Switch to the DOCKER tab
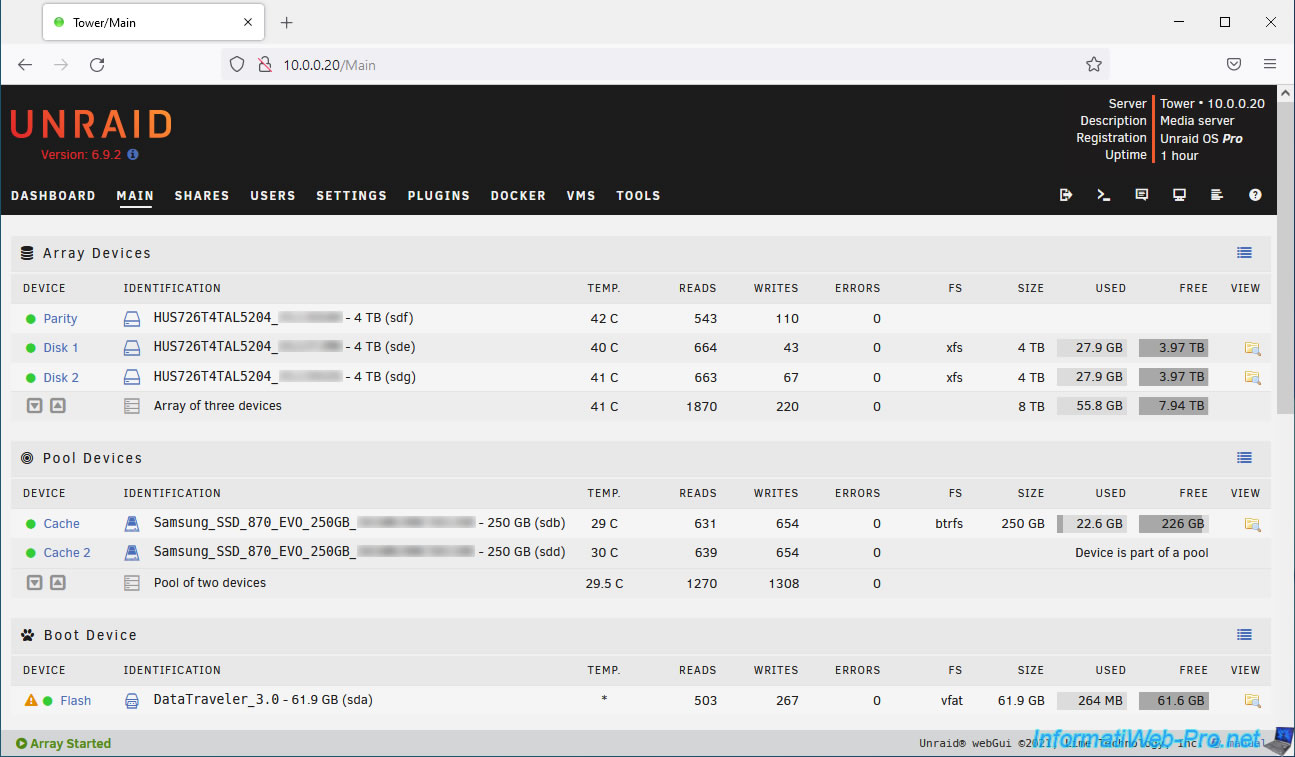 coord(518,196)
